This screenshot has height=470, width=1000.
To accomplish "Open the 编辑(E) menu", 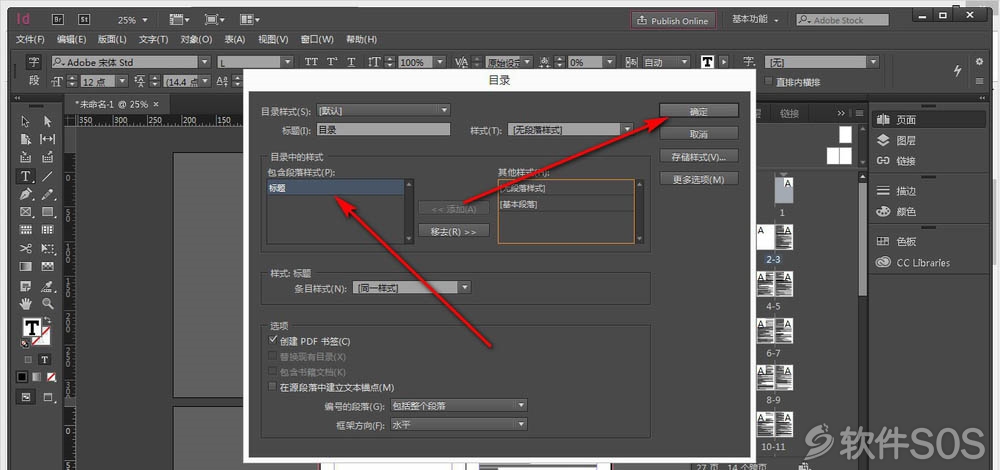I will coord(71,40).
